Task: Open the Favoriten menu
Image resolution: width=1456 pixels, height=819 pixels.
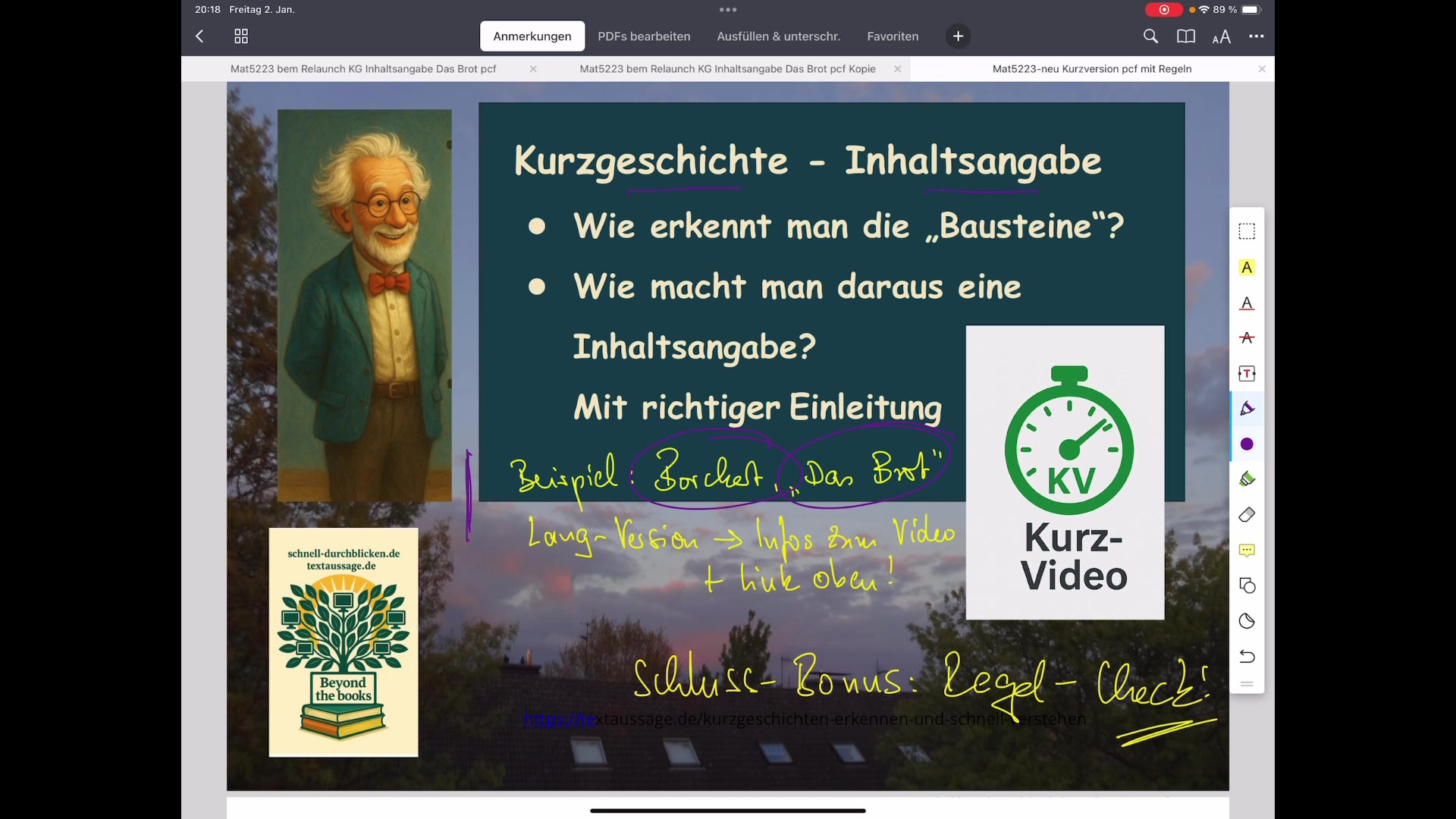Action: click(x=893, y=36)
